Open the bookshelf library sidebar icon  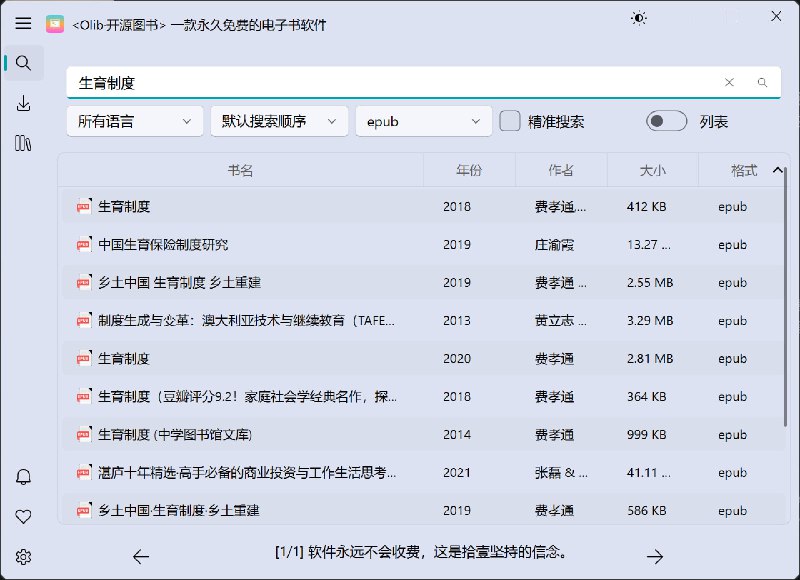24,143
